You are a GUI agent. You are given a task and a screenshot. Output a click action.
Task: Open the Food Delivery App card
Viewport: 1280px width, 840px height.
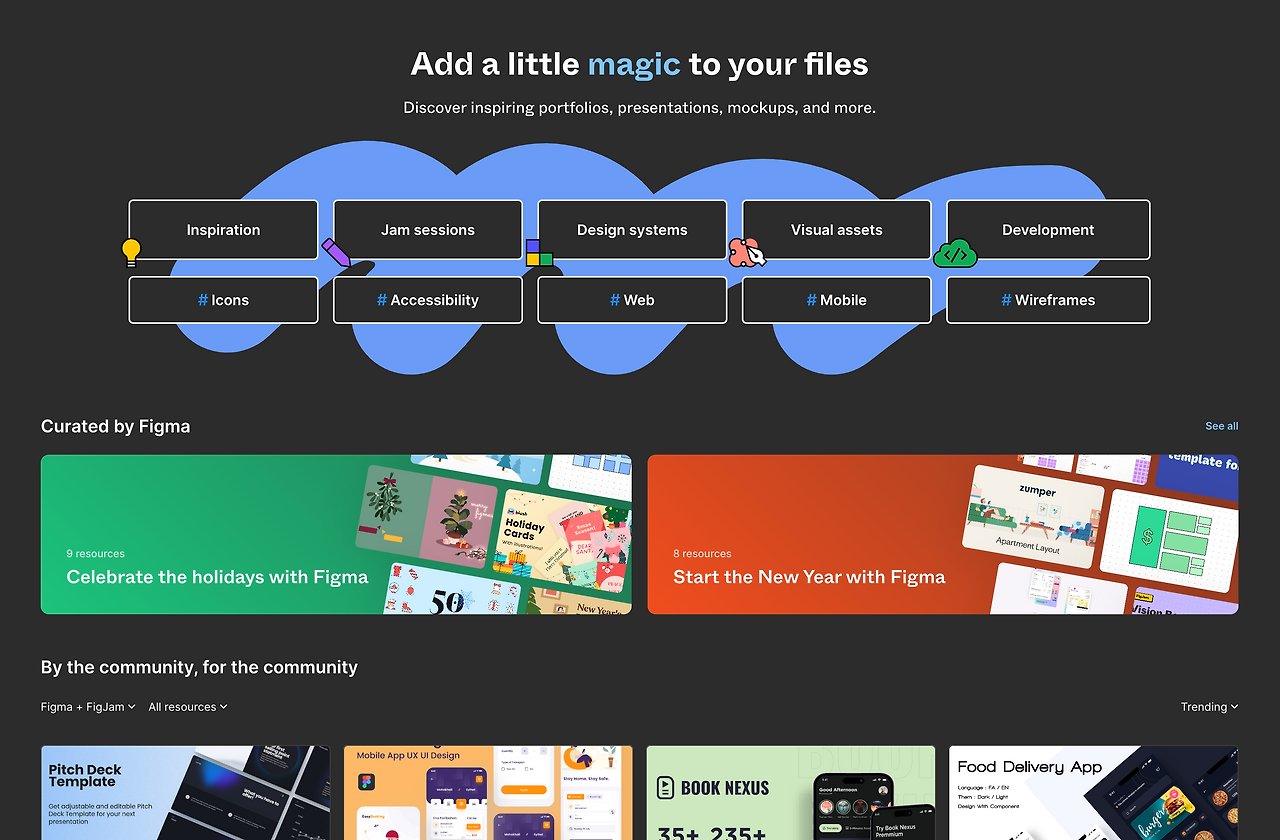(1094, 793)
